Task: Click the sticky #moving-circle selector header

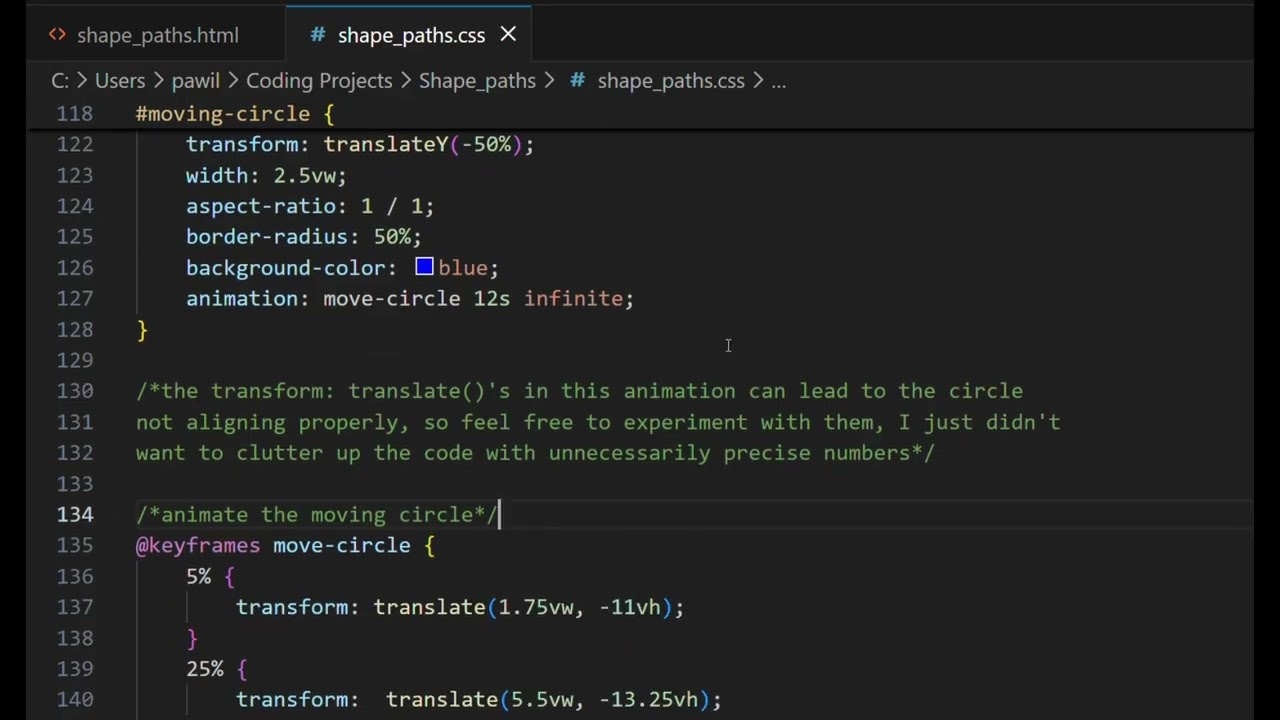Action: coord(235,114)
